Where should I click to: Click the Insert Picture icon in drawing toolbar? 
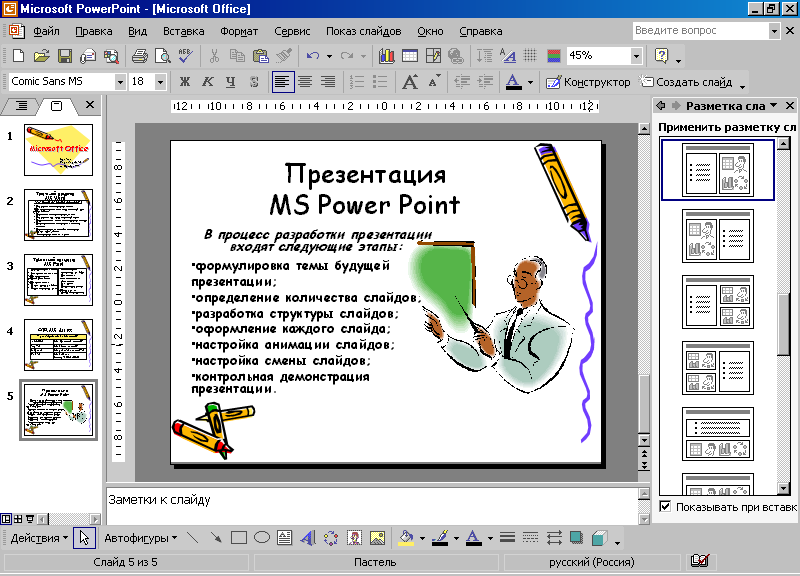point(377,538)
